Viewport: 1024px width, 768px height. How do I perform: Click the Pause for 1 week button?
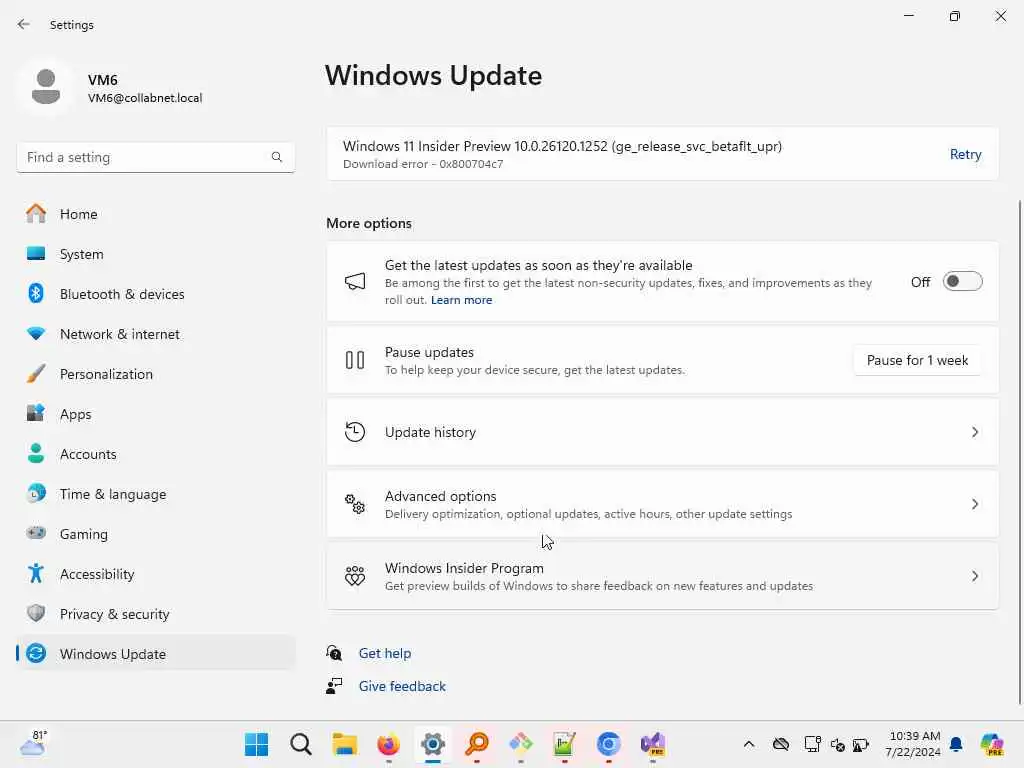pos(917,360)
